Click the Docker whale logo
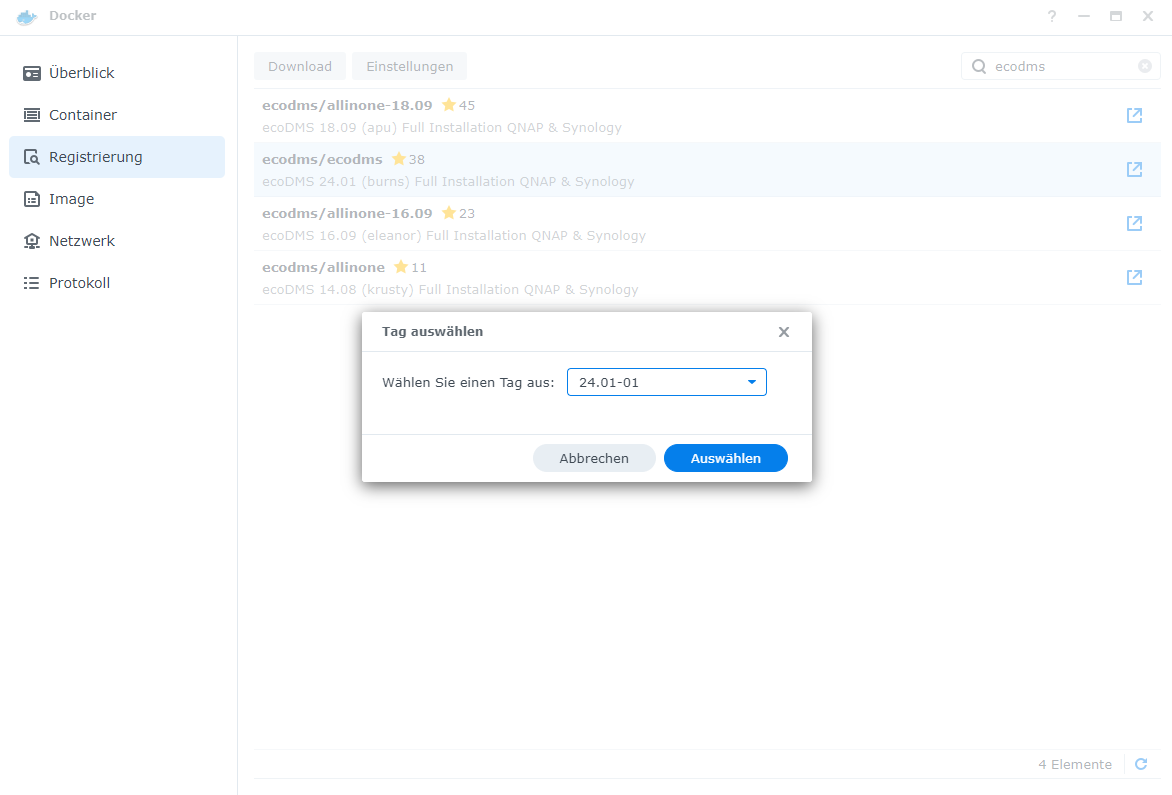 coord(27,16)
